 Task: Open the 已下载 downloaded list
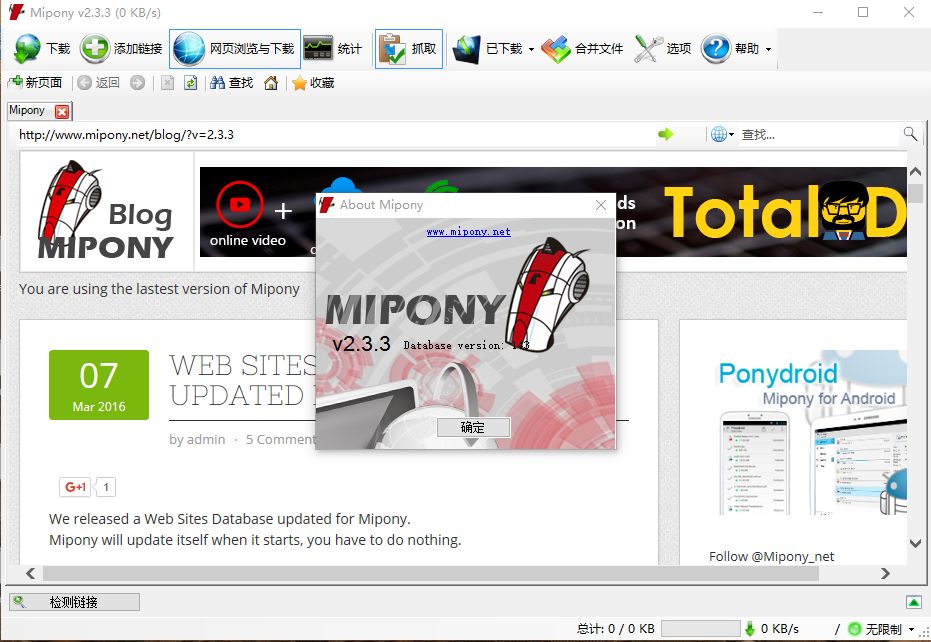487,49
